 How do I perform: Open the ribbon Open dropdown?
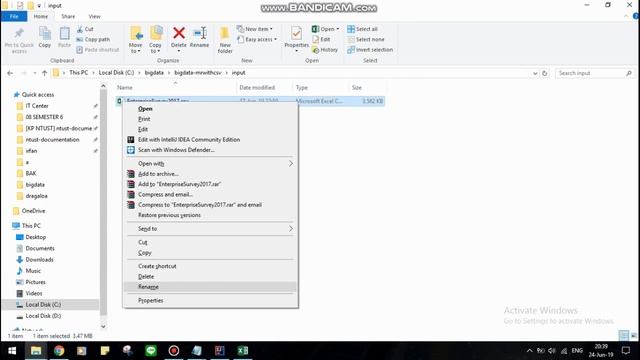(326, 29)
